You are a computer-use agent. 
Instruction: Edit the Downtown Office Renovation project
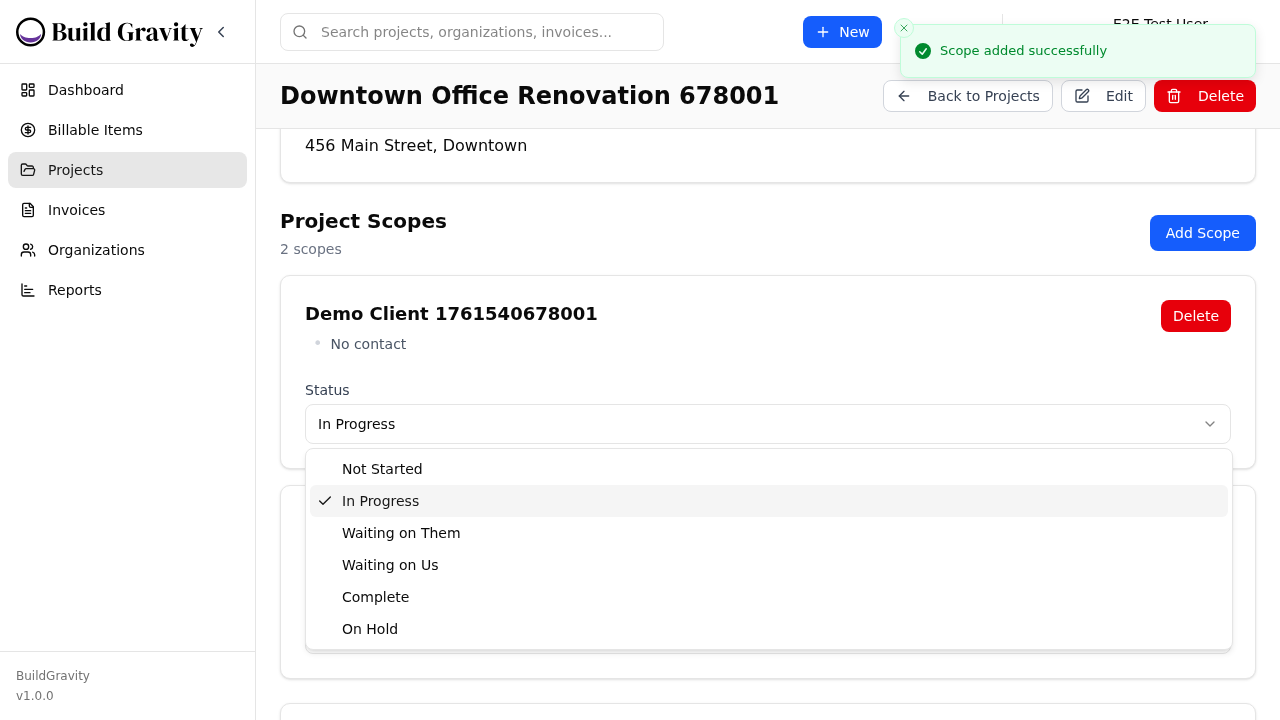[x=1103, y=96]
